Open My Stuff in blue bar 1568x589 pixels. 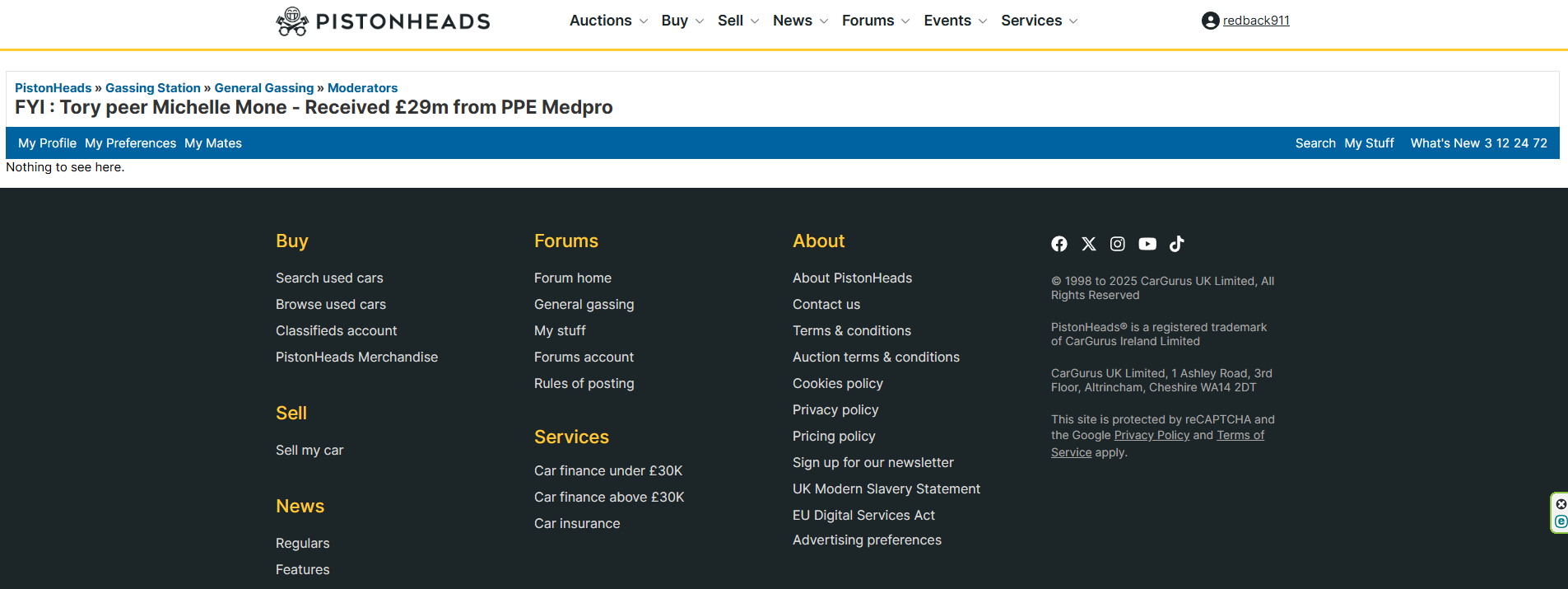(1369, 143)
